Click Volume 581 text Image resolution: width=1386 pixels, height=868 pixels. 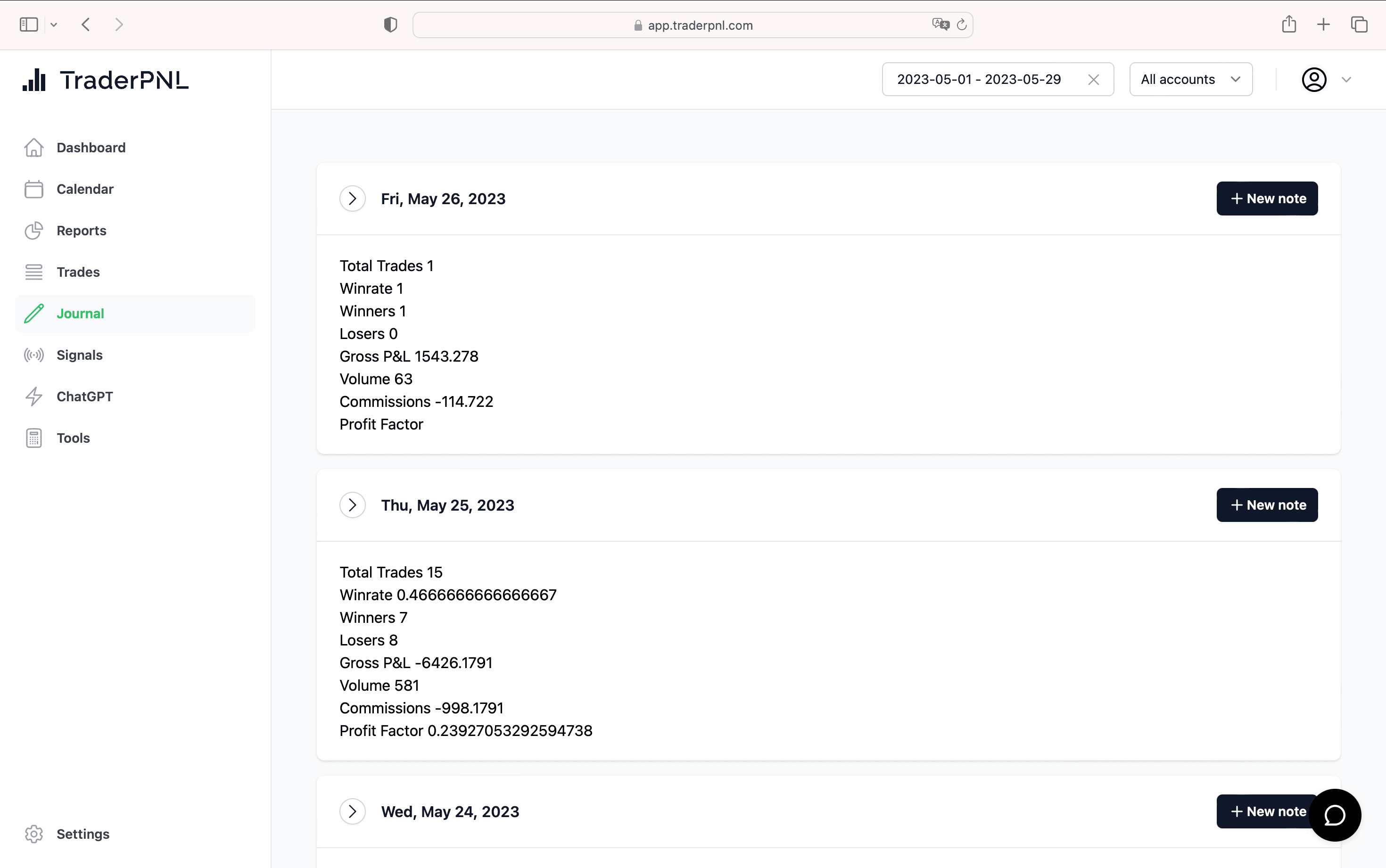click(379, 686)
